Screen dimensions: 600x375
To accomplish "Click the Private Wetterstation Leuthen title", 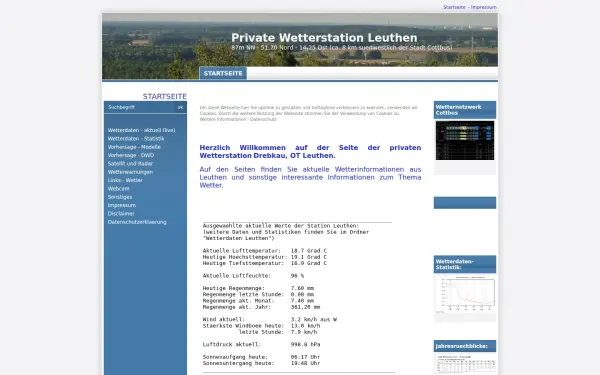I will (x=324, y=38).
